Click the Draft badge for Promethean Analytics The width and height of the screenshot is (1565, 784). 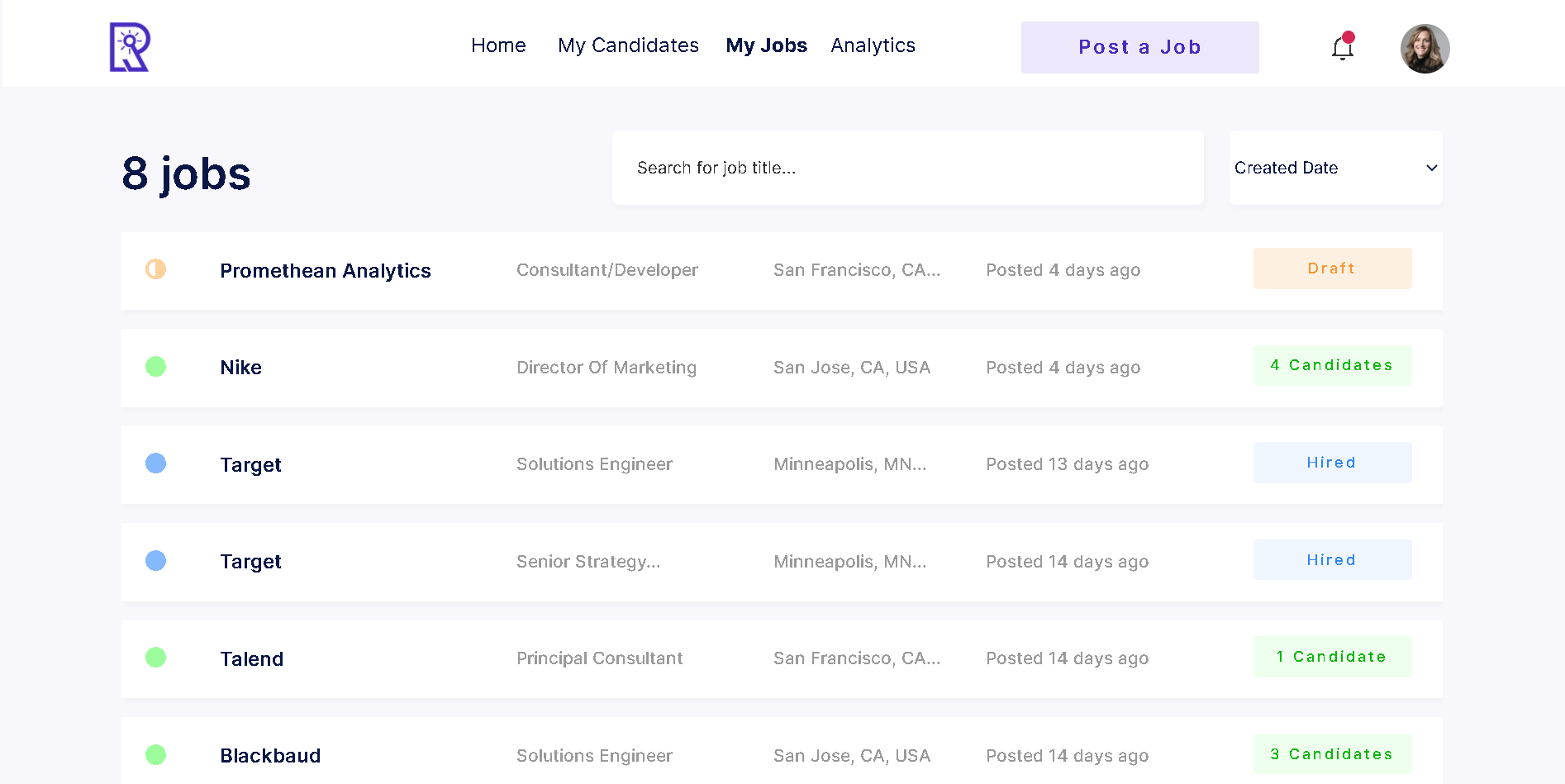[1332, 268]
